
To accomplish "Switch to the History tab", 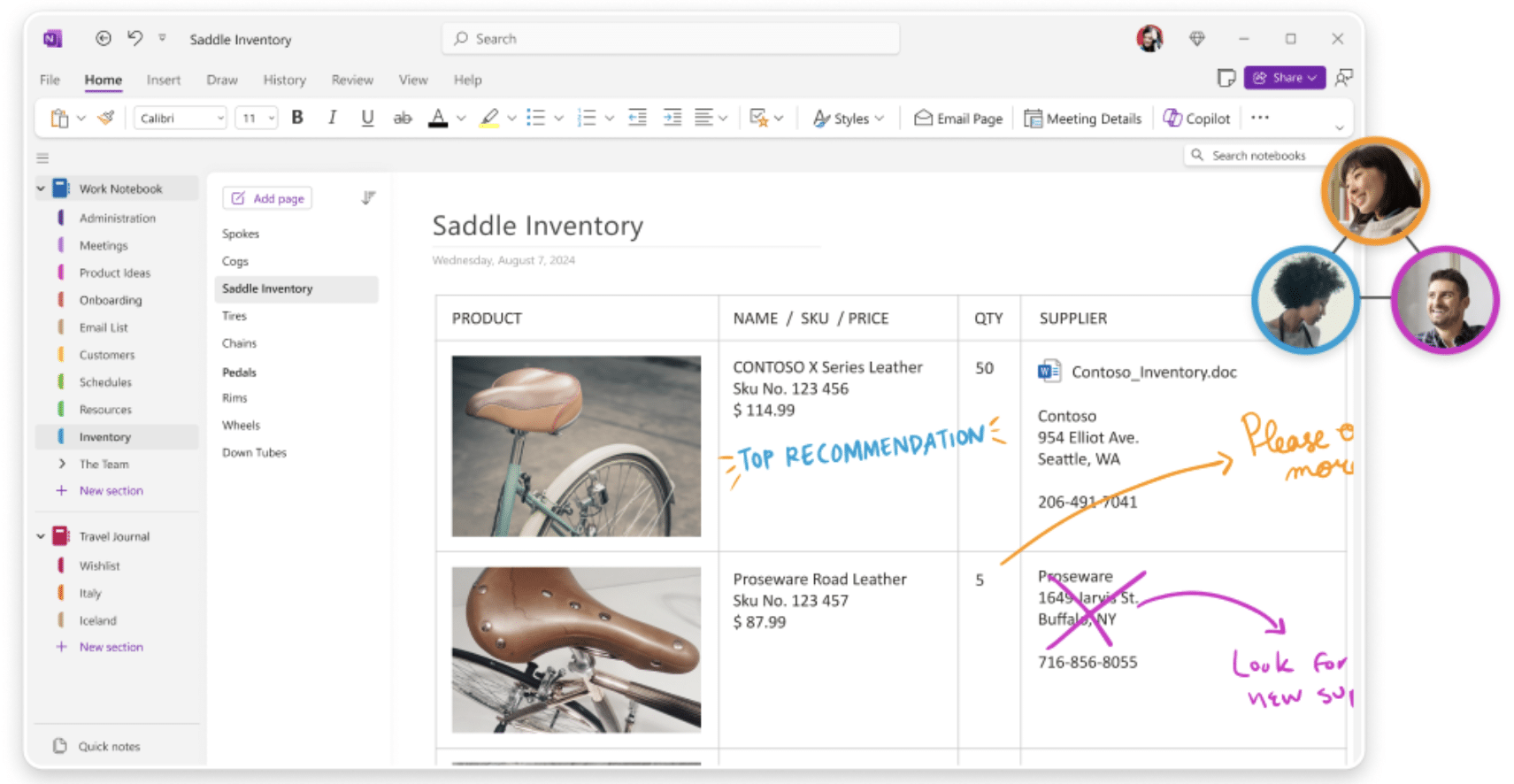I will [284, 80].
